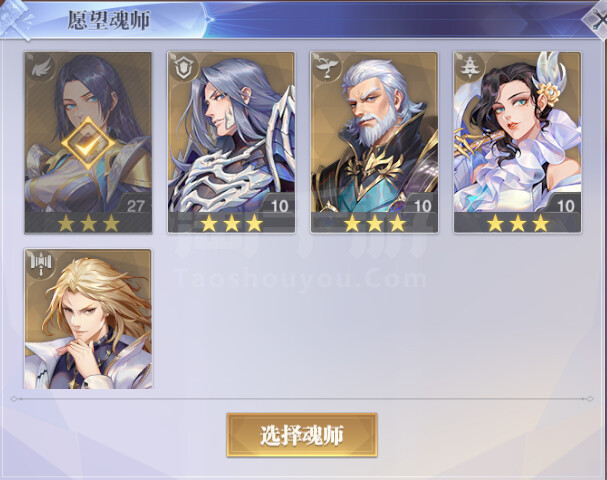Click the plant support icon on third card
This screenshot has width=607, height=480.
pyautogui.click(x=326, y=67)
